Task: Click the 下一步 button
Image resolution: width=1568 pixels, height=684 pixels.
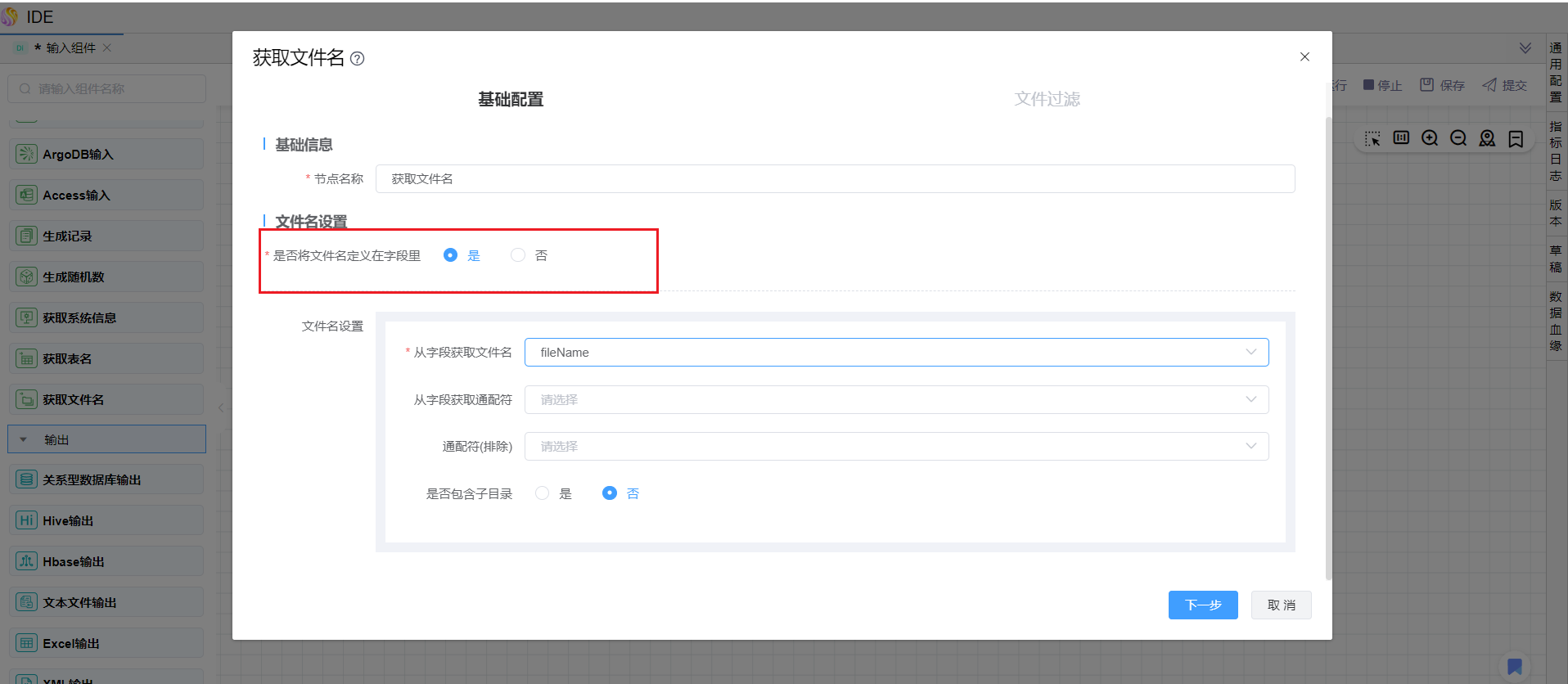Action: pos(1203,605)
